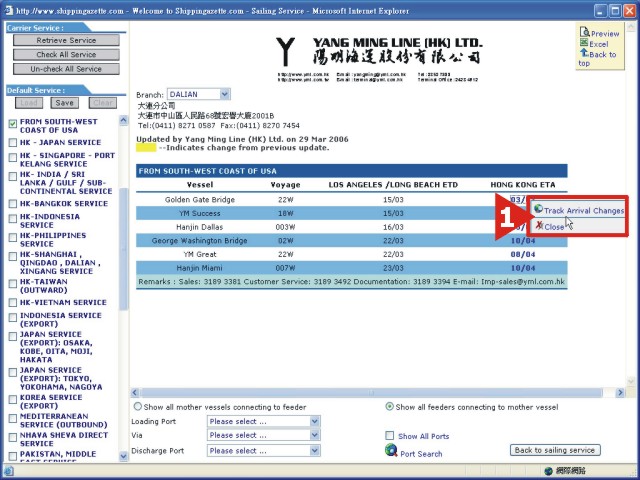The width and height of the screenshot is (640, 480).
Task: Click the Retrieve Service button
Action: coord(66,40)
